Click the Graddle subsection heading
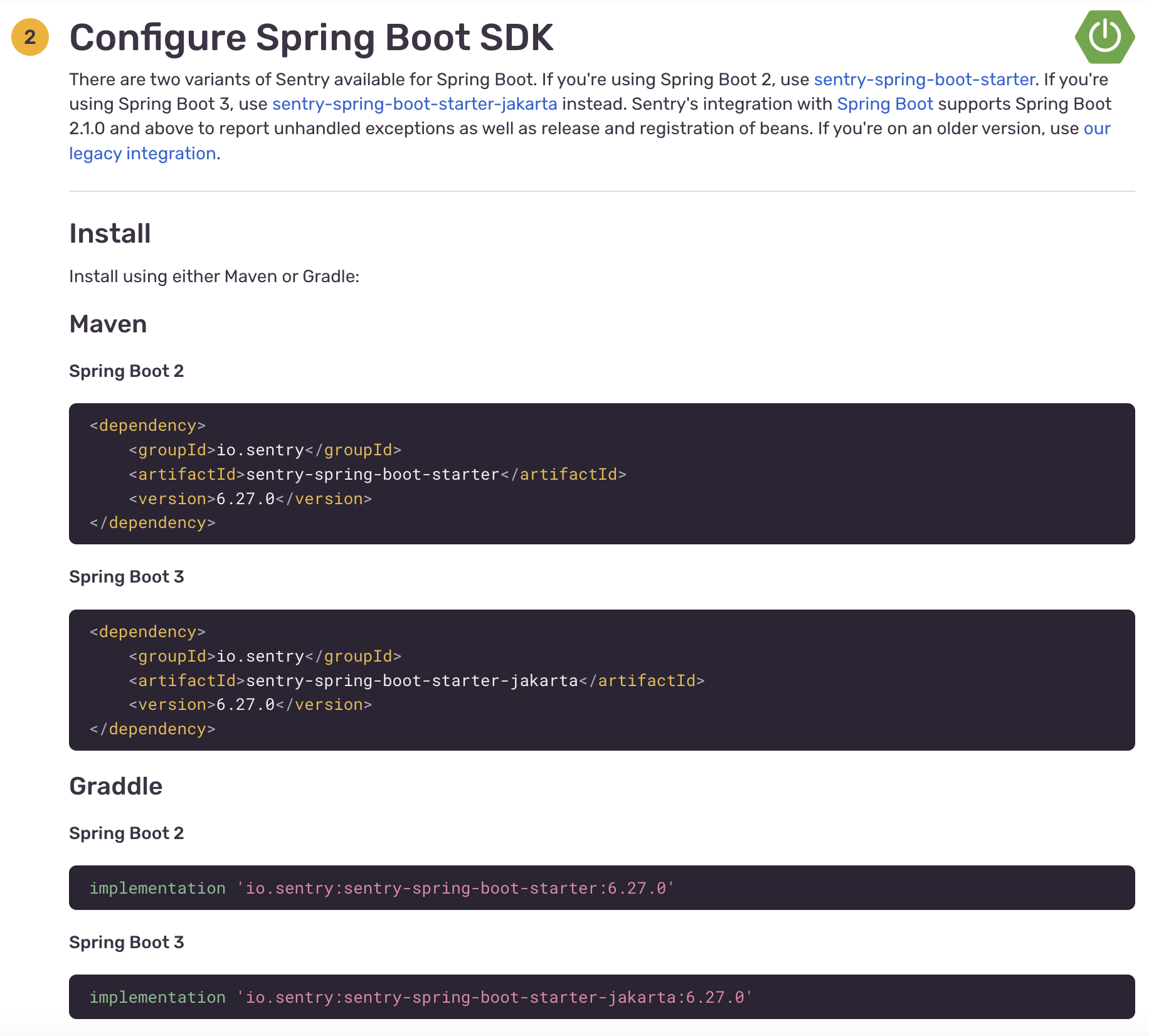 (115, 786)
